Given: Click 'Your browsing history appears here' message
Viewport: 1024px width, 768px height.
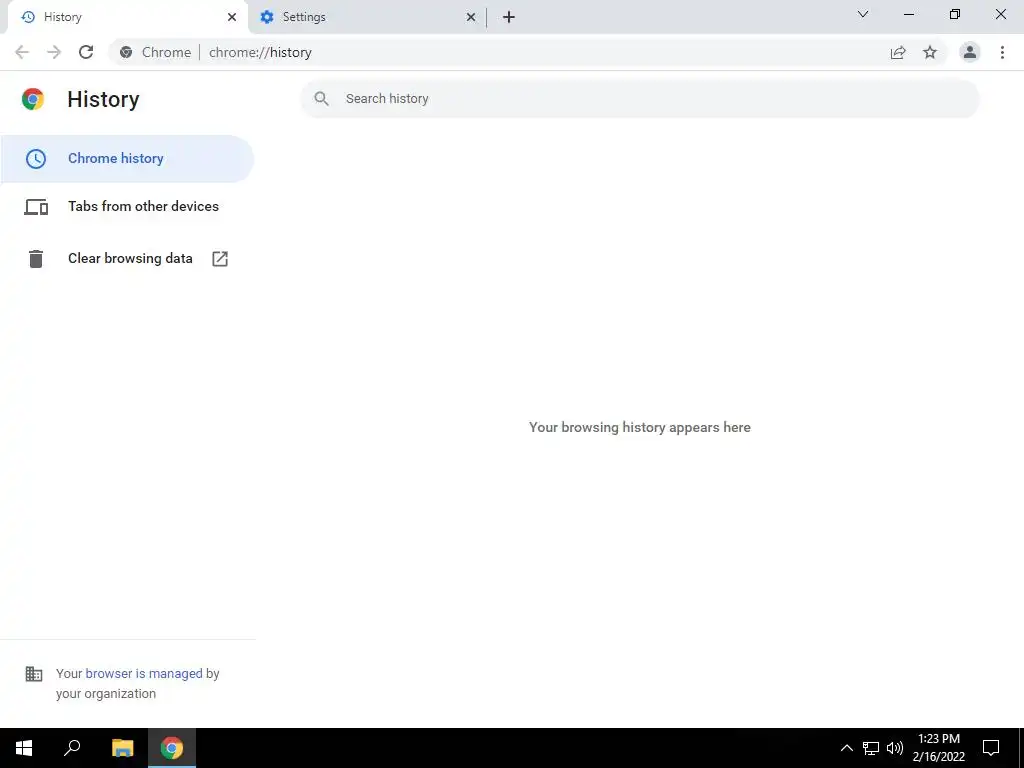Looking at the screenshot, I should point(639,427).
